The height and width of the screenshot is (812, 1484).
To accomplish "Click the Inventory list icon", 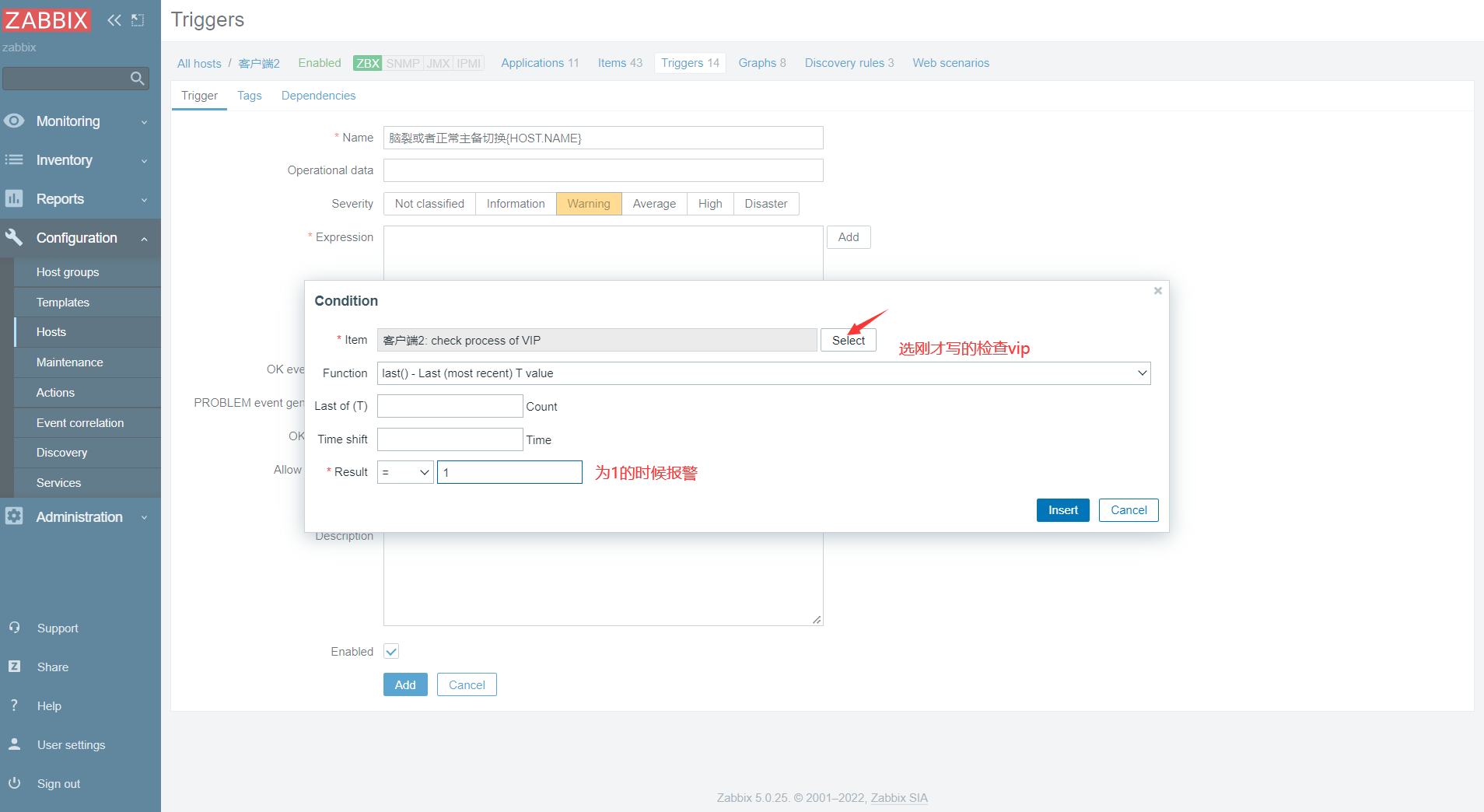I will [x=14, y=160].
